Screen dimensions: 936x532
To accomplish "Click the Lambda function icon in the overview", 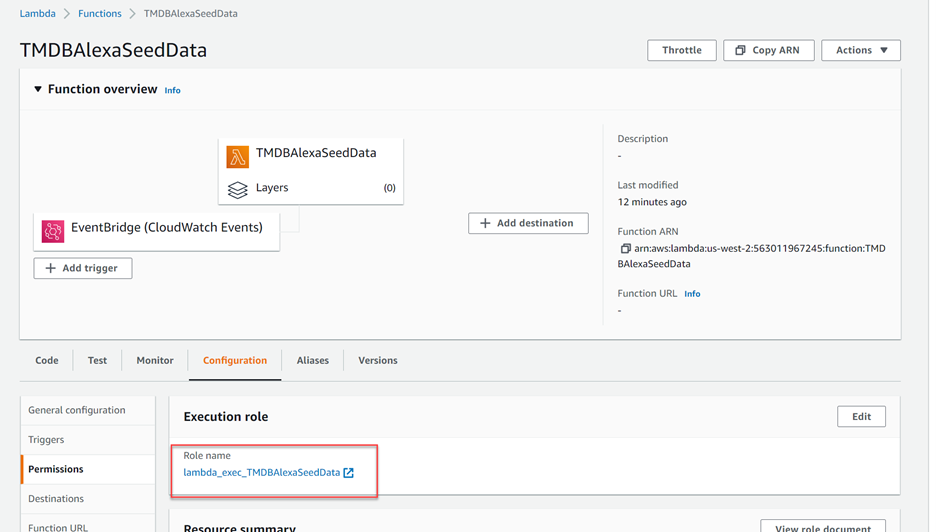I will (238, 157).
